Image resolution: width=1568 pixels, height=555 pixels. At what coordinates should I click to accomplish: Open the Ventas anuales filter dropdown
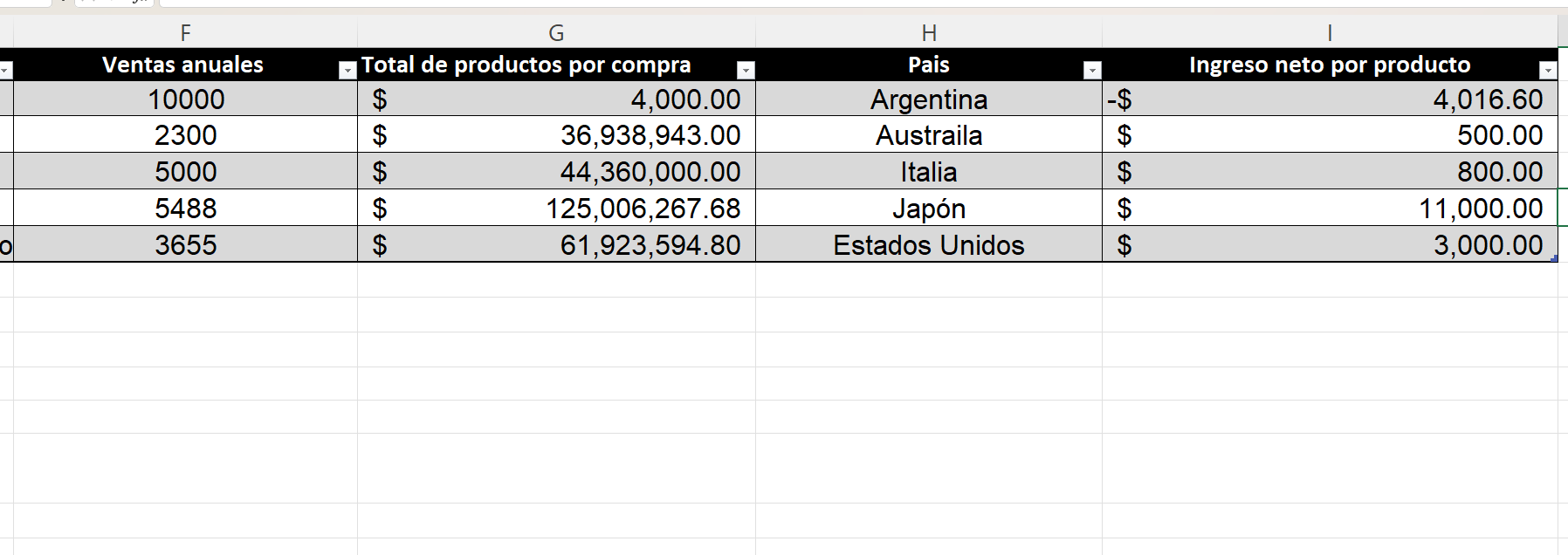tap(347, 71)
